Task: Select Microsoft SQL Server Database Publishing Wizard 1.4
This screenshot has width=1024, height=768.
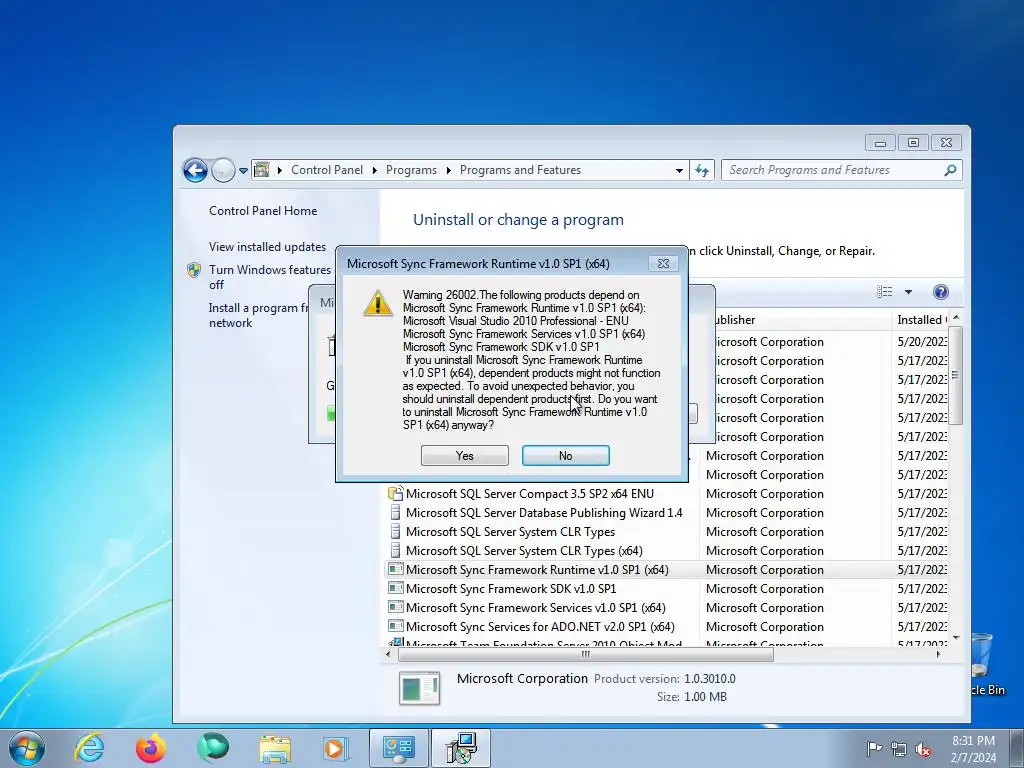Action: (543, 513)
